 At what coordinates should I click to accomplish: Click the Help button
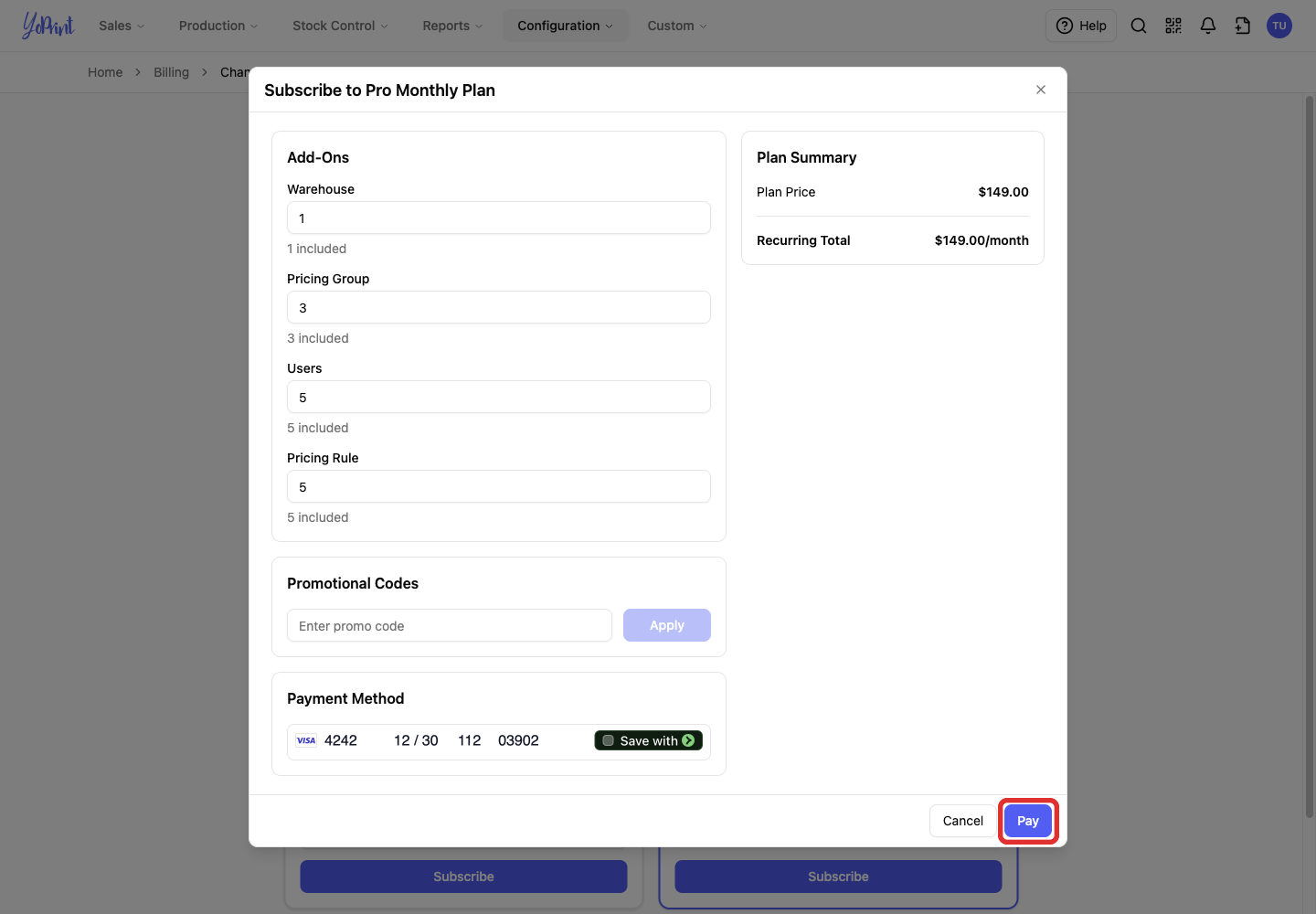pyautogui.click(x=1081, y=26)
